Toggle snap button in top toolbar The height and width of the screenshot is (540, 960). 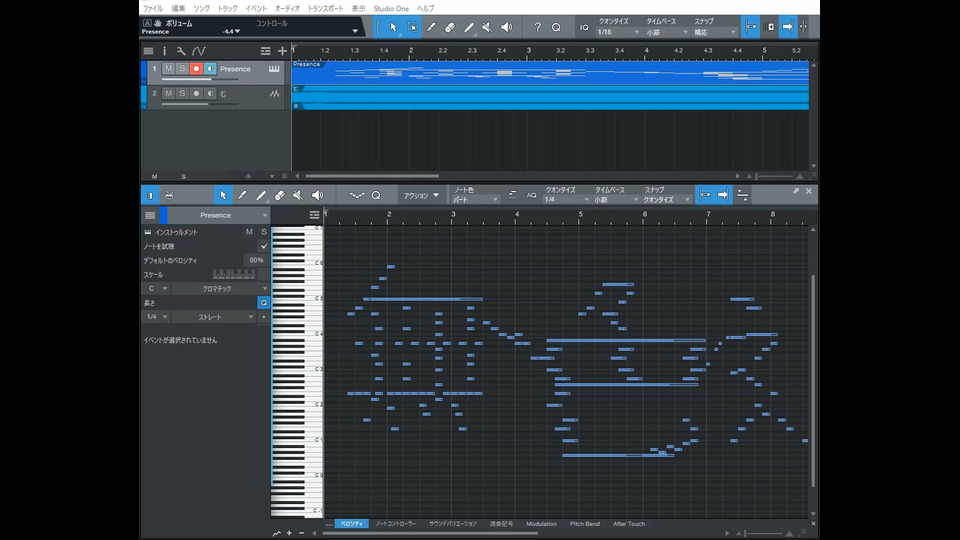(x=751, y=27)
